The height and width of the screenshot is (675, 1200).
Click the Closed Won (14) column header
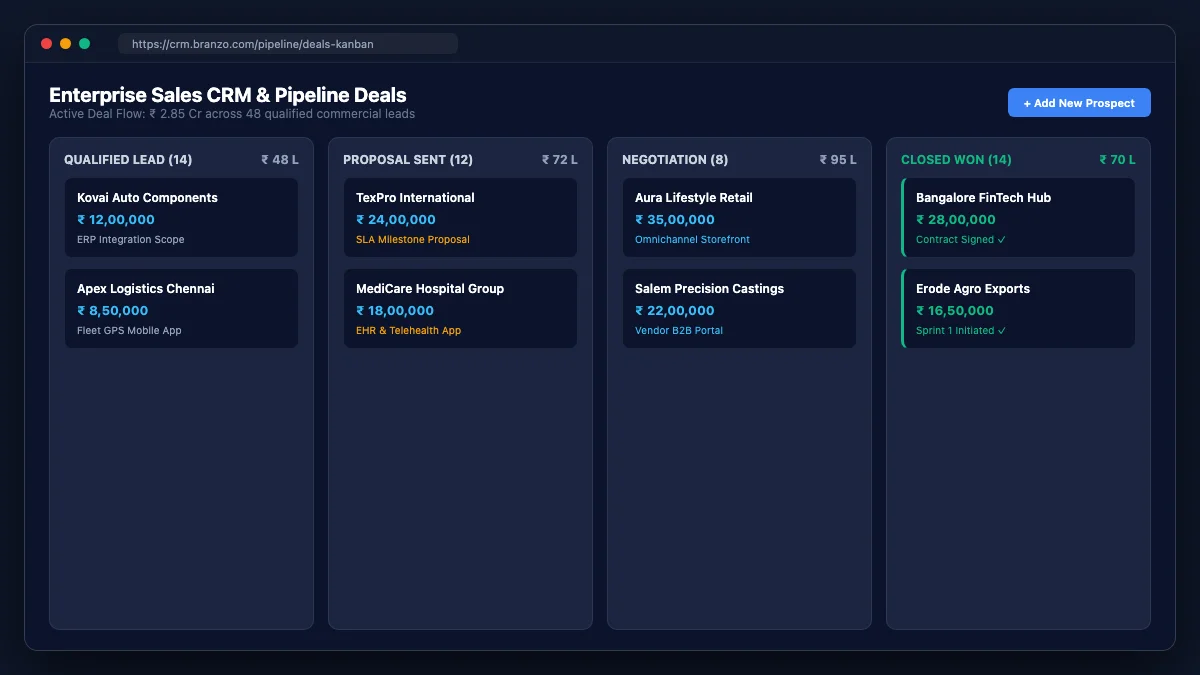click(x=956, y=160)
